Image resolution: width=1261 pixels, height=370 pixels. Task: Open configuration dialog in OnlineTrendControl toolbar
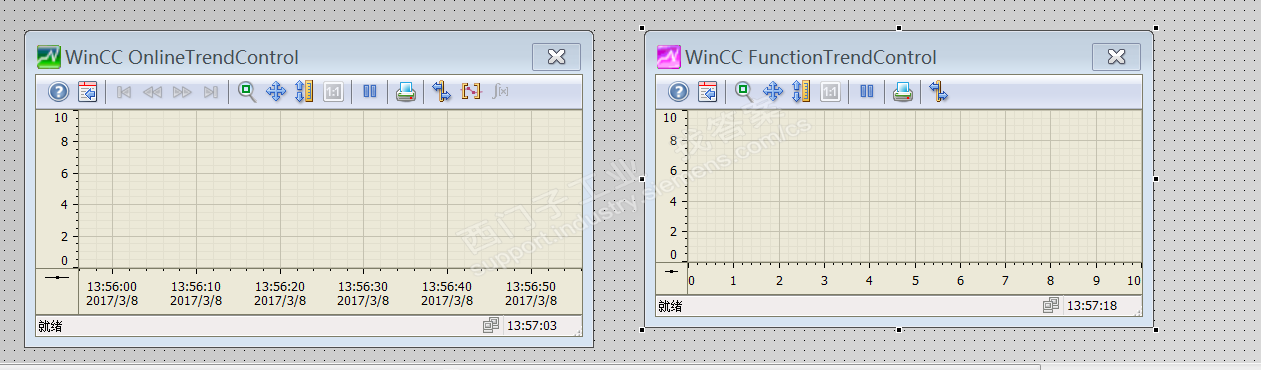pyautogui.click(x=88, y=92)
